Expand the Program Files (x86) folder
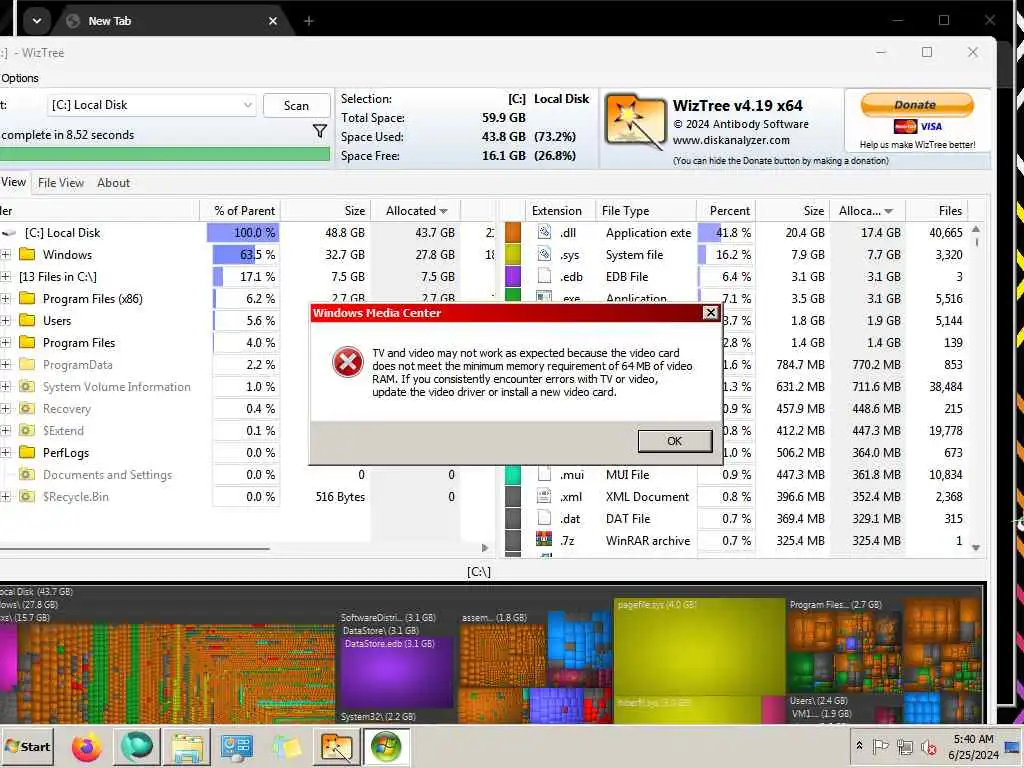1024x768 pixels. pos(5,299)
